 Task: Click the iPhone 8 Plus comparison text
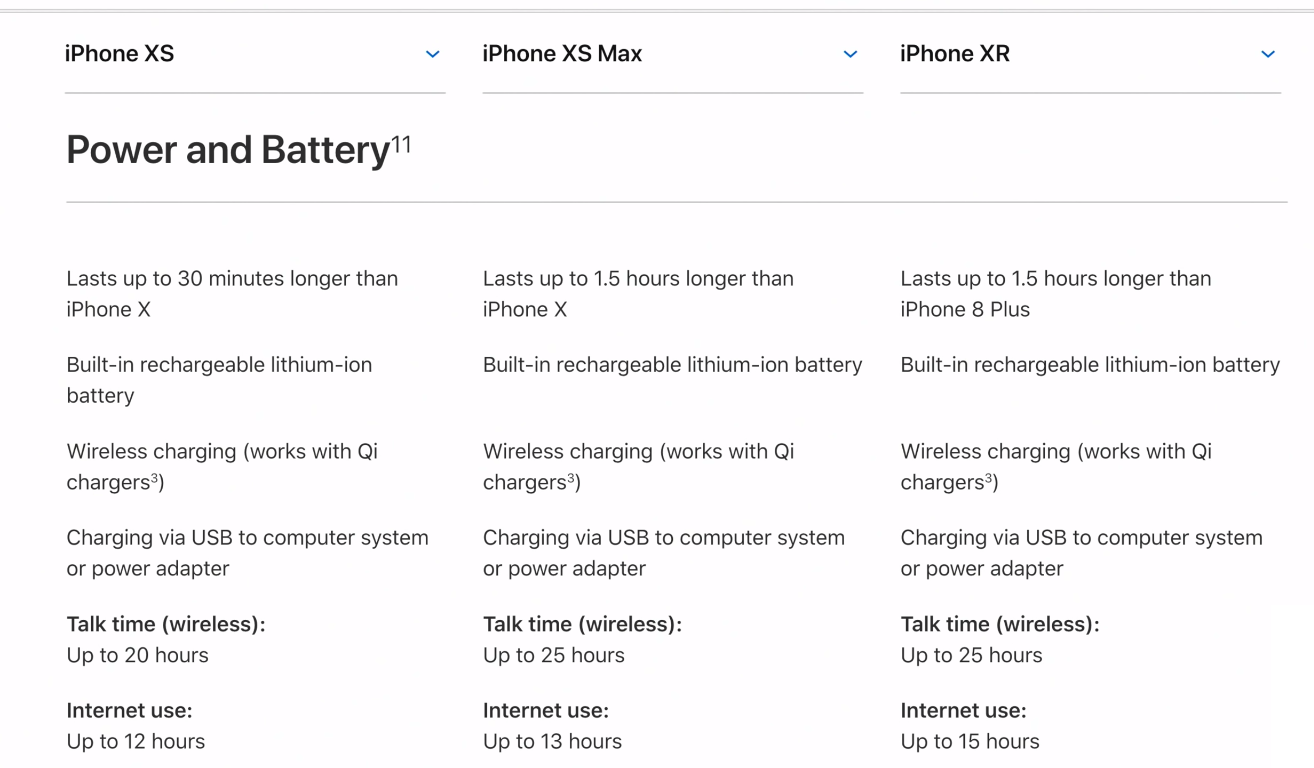point(965,309)
